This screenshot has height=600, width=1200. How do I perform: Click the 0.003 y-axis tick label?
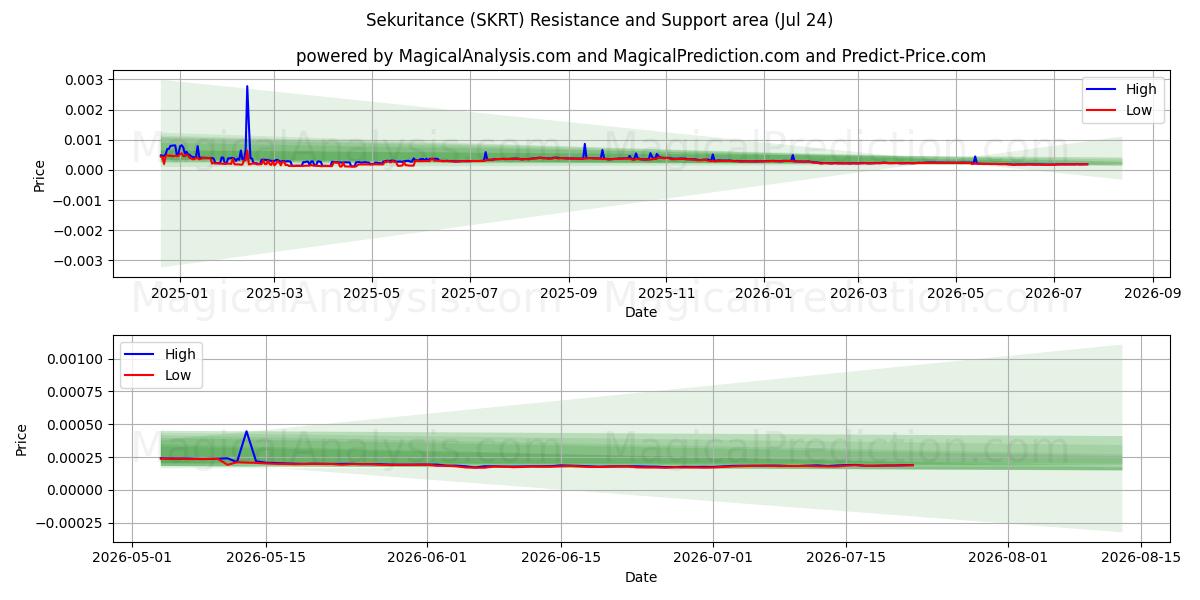pos(85,80)
